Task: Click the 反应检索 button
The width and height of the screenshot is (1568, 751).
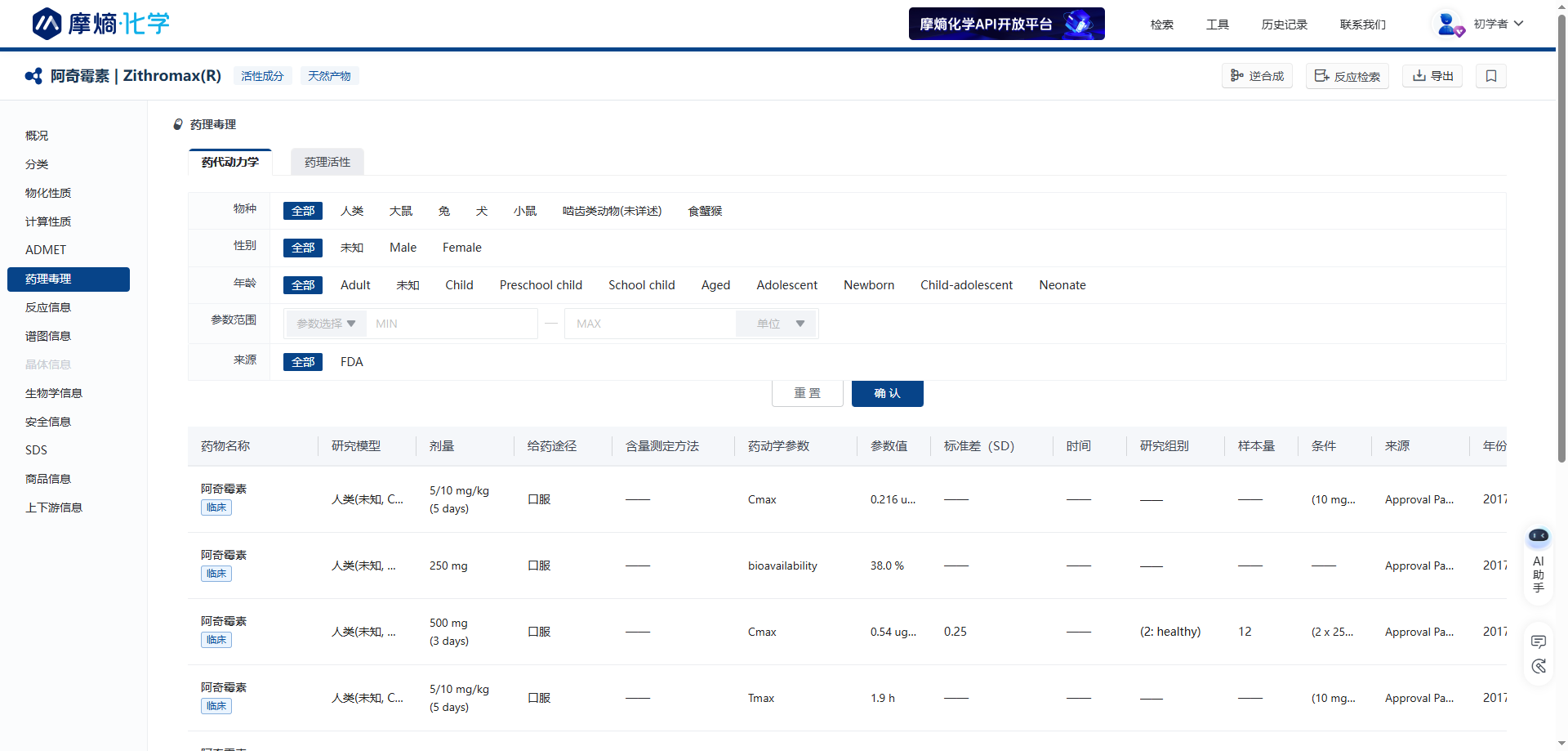Action: [1347, 76]
